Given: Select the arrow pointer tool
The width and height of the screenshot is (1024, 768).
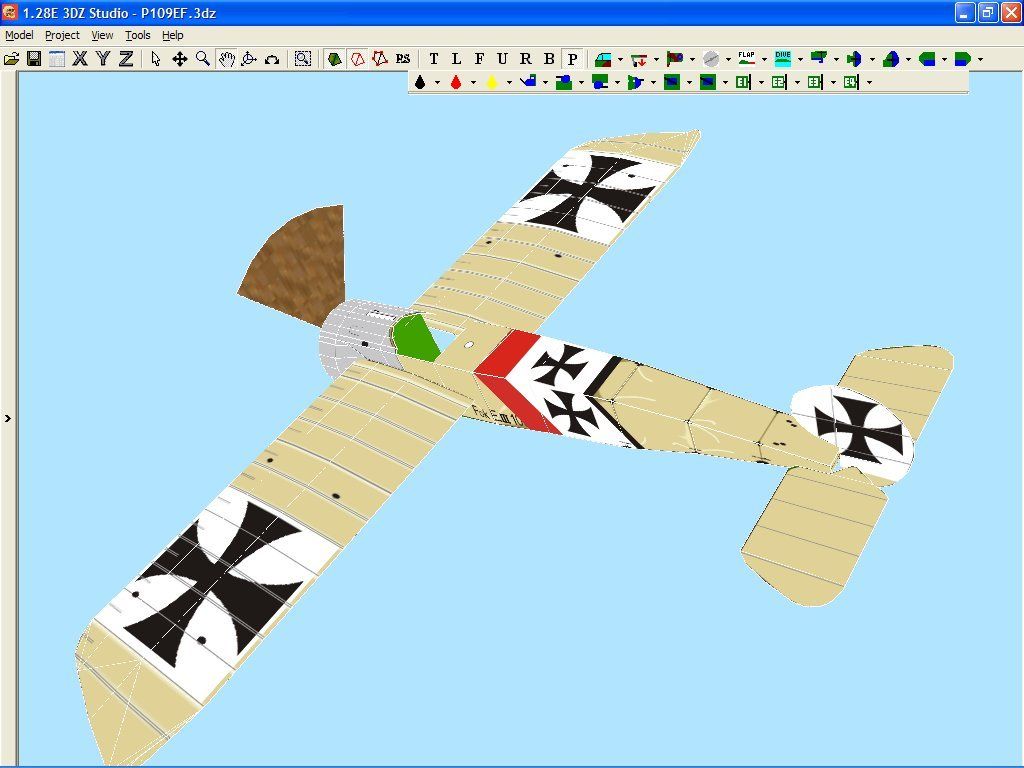Looking at the screenshot, I should (155, 59).
